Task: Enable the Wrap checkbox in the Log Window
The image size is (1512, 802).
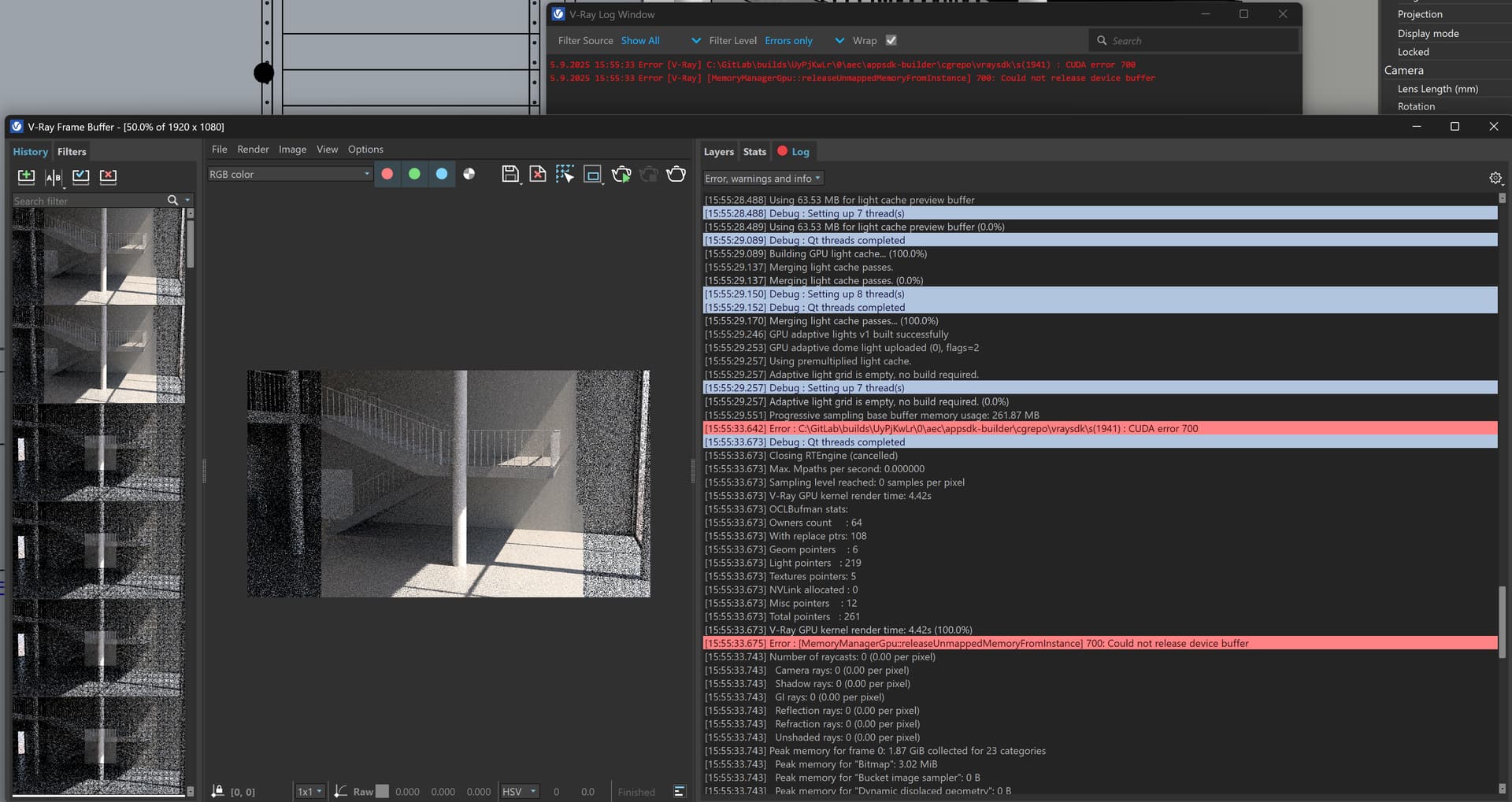Action: click(891, 40)
